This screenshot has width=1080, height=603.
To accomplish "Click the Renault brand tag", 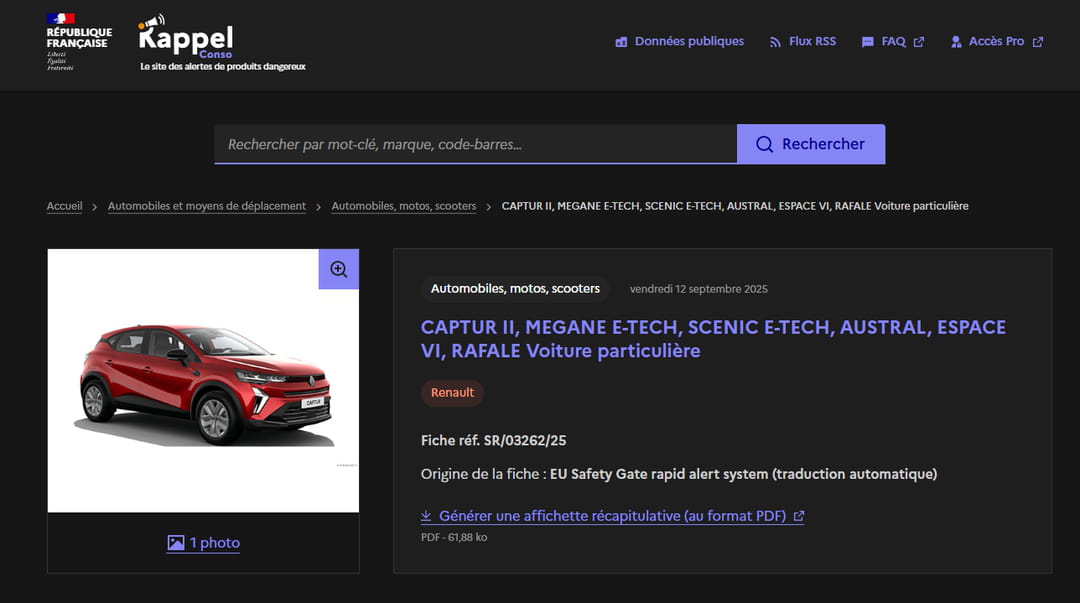I will (x=452, y=393).
